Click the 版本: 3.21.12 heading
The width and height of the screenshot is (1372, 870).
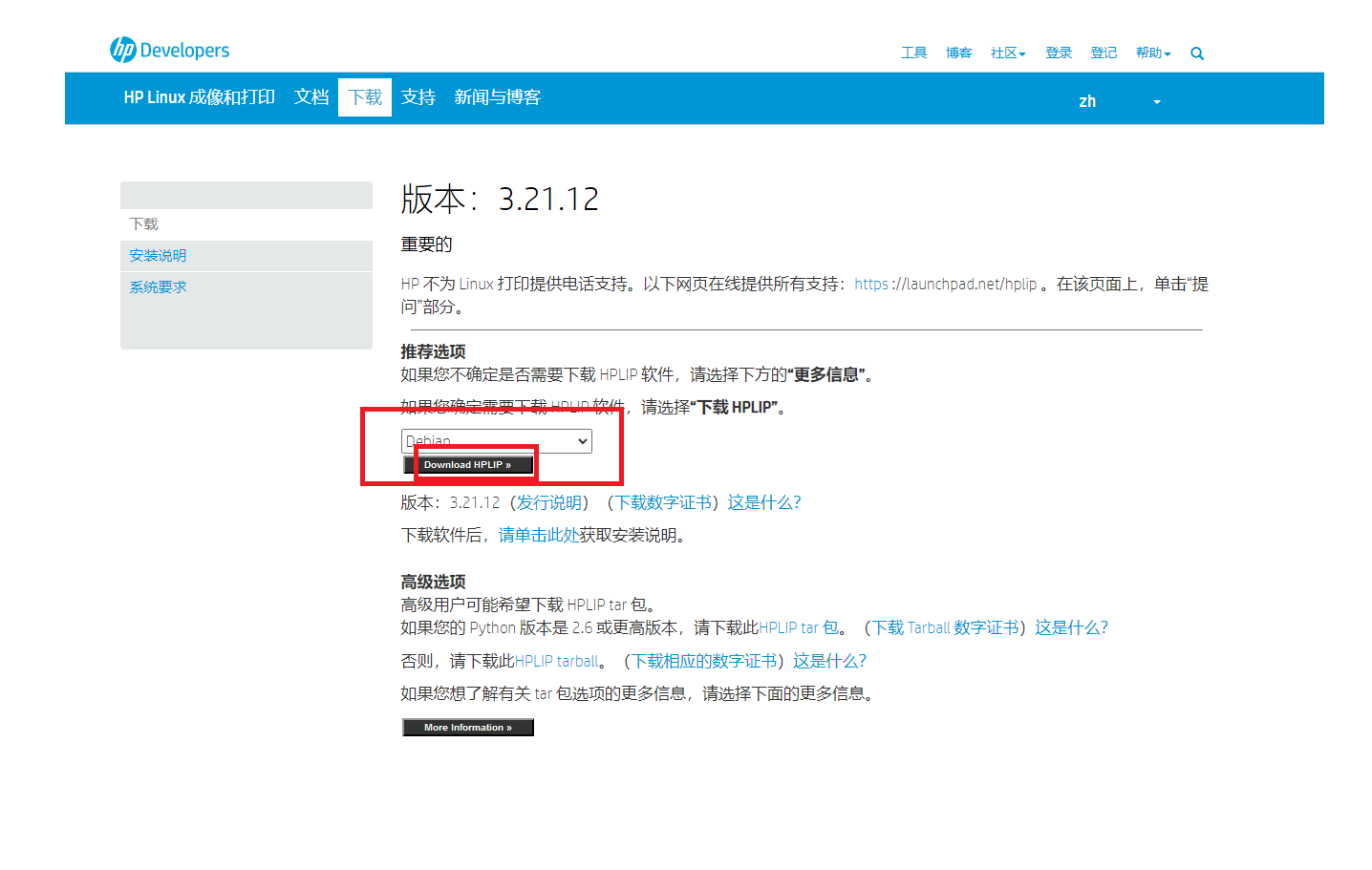(500, 199)
